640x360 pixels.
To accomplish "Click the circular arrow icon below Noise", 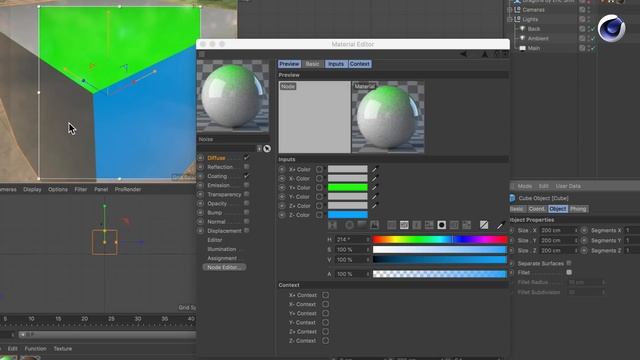I will (267, 149).
